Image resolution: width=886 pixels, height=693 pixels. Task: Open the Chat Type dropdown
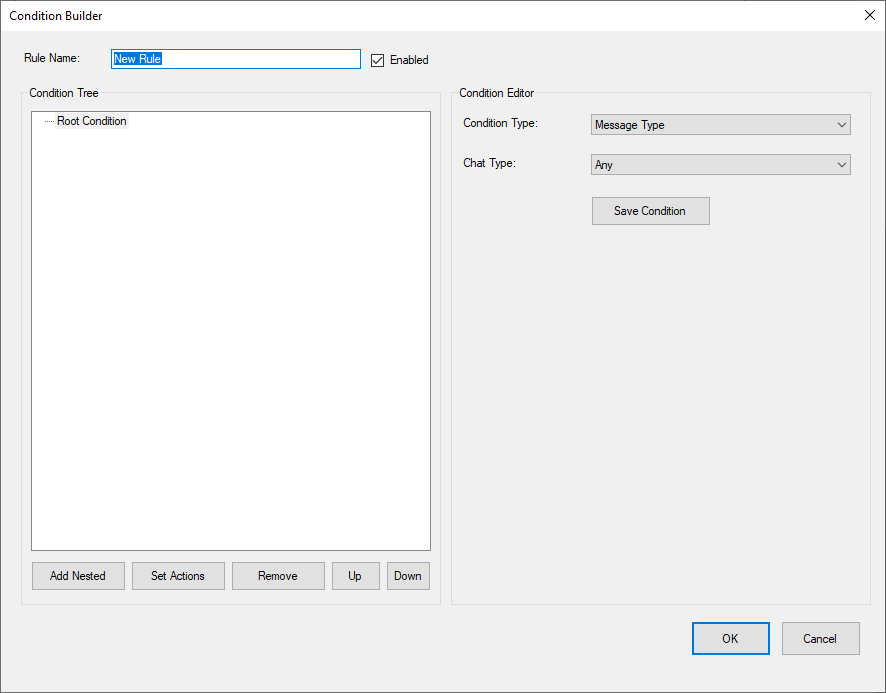(720, 164)
